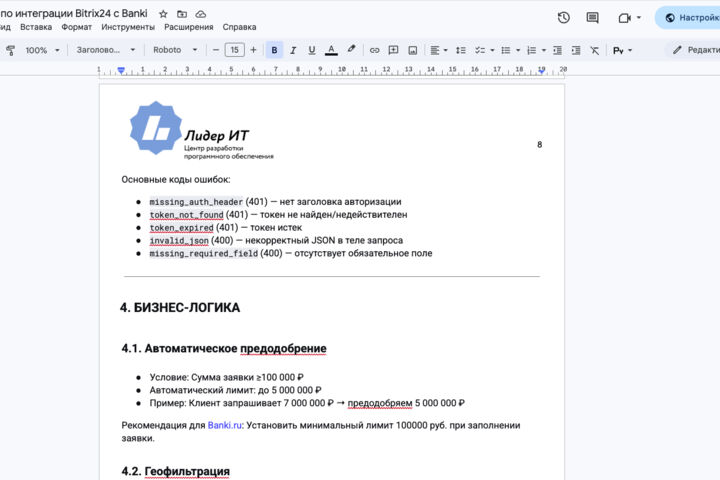Open the Инструменты menu
Image resolution: width=720 pixels, height=480 pixels.
[x=128, y=27]
